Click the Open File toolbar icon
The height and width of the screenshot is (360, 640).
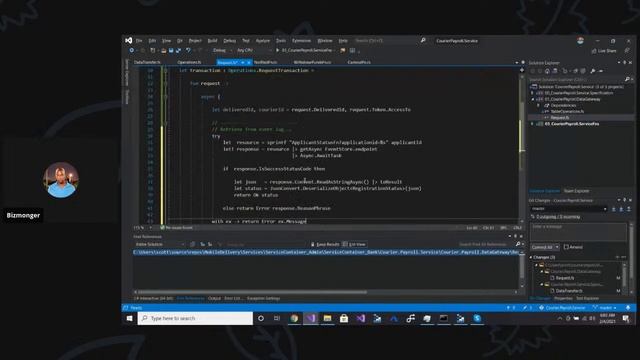point(163,50)
